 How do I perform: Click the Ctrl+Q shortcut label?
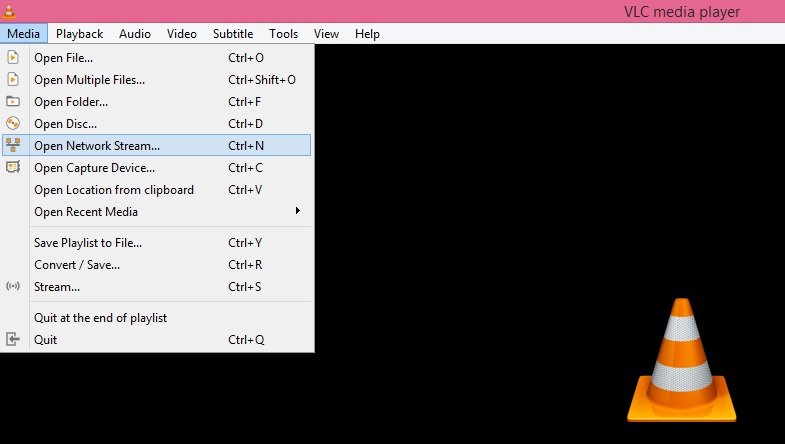tap(246, 340)
